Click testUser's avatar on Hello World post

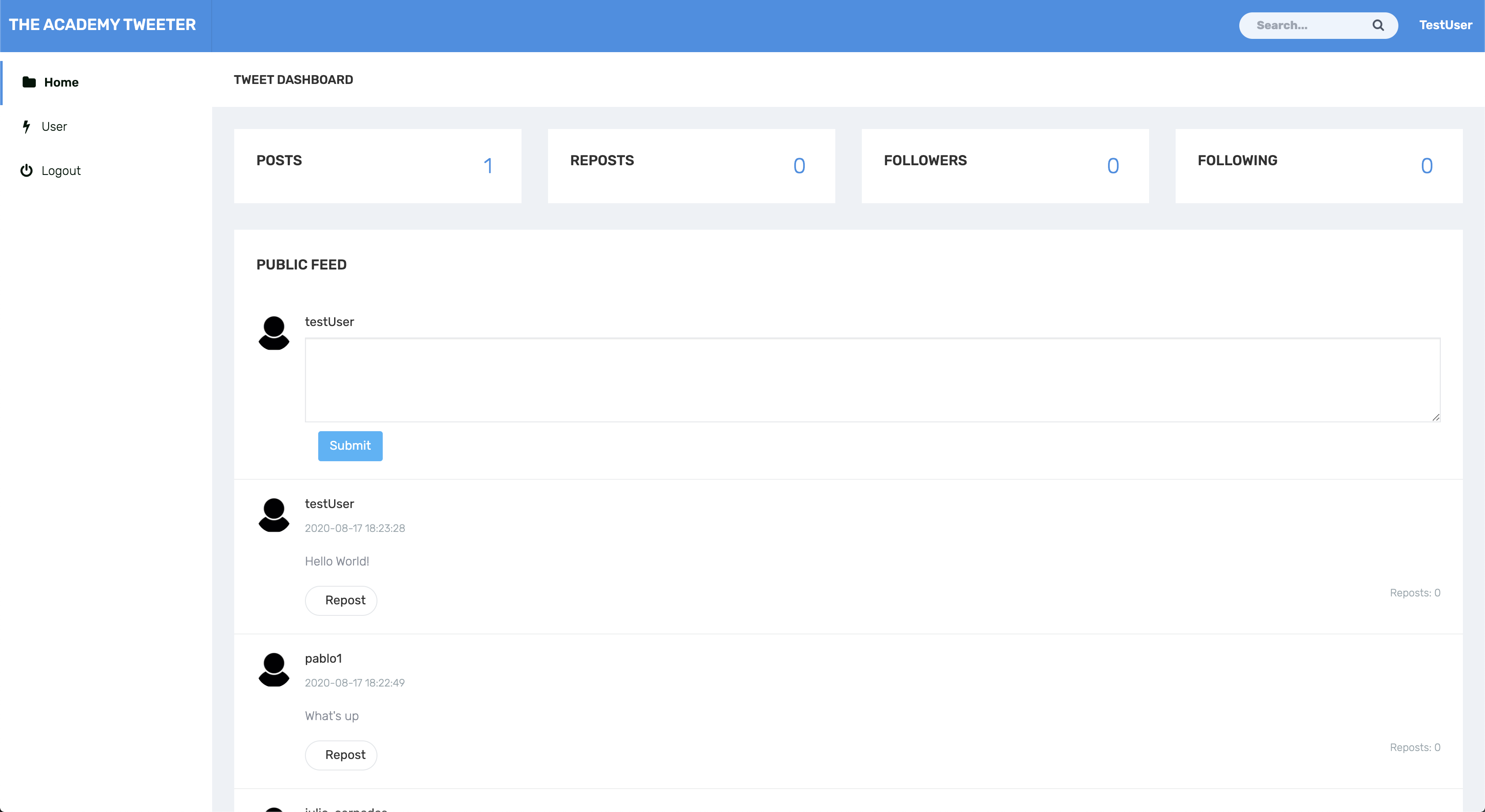pyautogui.click(x=274, y=515)
